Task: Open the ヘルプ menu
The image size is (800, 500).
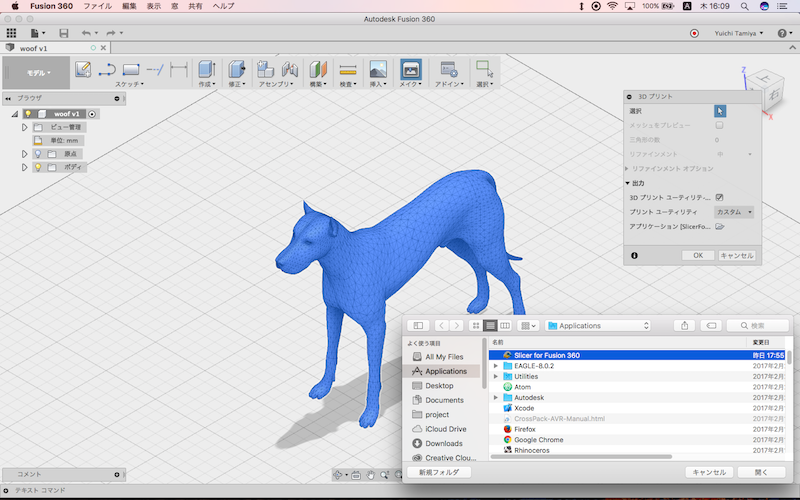Action: click(223, 6)
